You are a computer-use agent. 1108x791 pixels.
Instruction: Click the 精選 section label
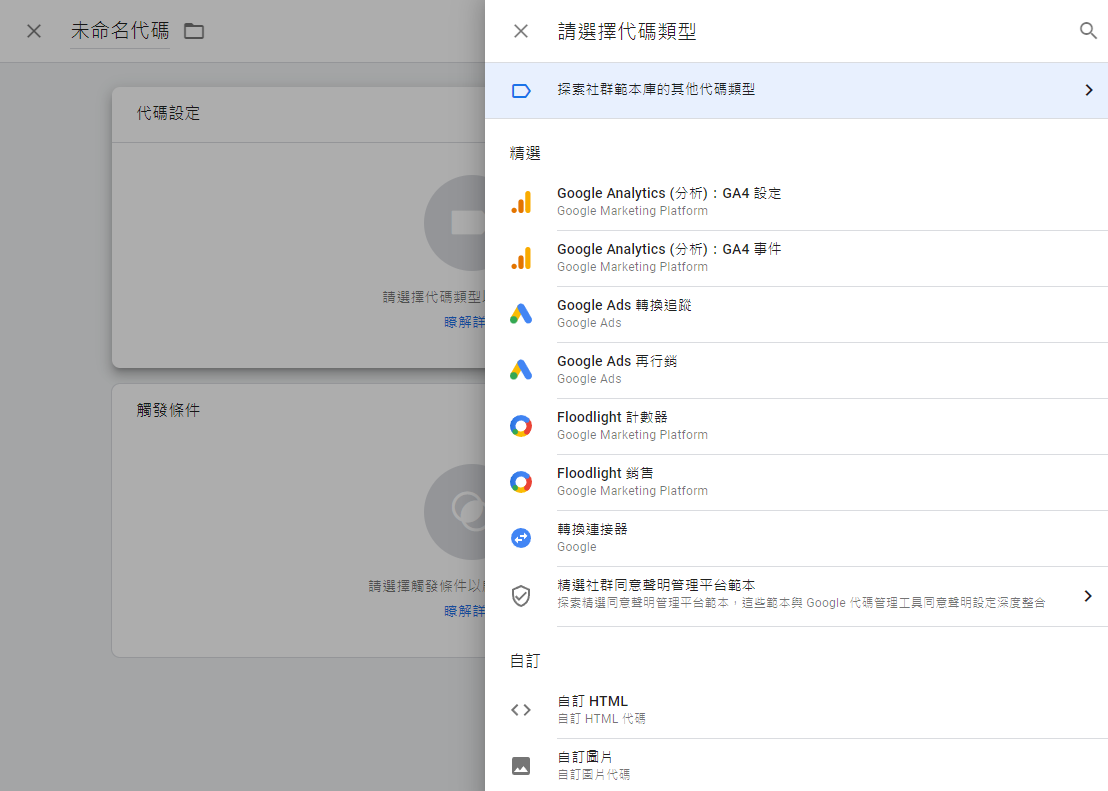pos(525,153)
